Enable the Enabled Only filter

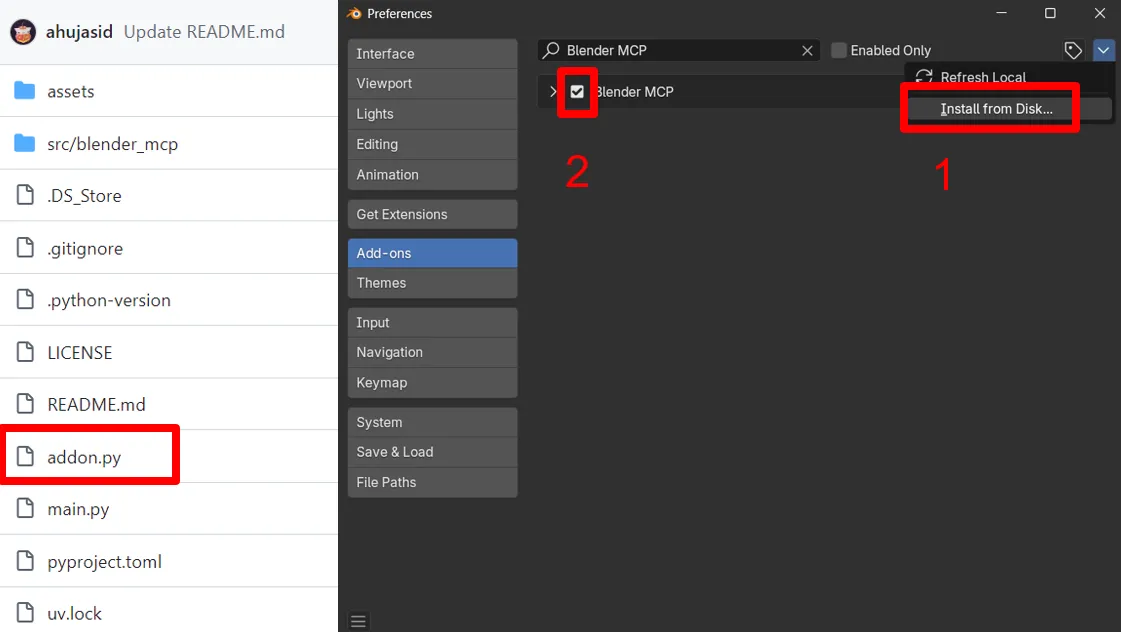838,50
